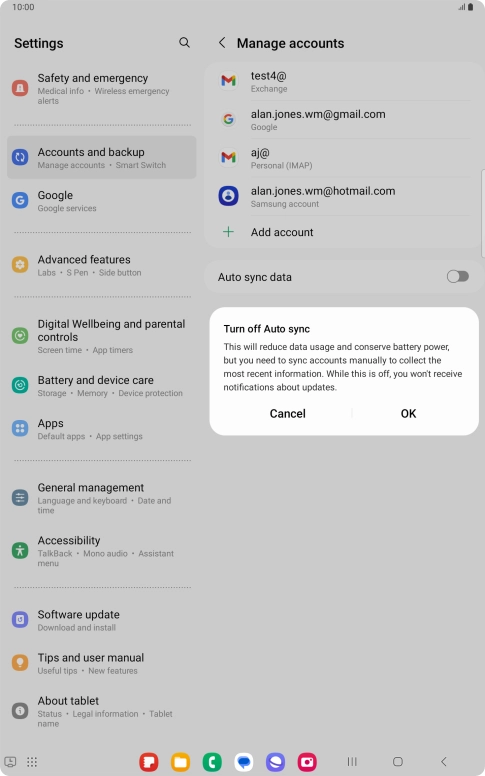
Task: Select Accounts and backup in Settings
Action: (101, 157)
